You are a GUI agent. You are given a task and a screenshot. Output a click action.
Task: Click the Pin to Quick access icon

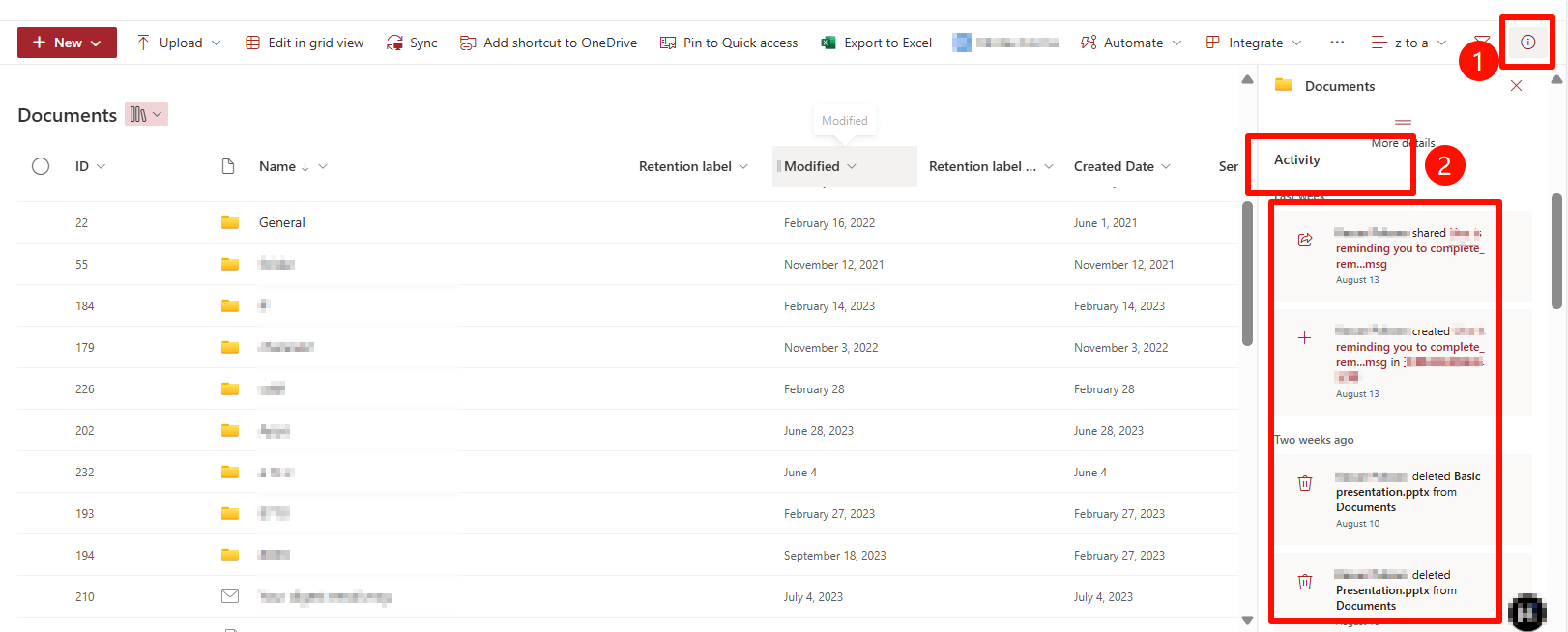pyautogui.click(x=668, y=43)
